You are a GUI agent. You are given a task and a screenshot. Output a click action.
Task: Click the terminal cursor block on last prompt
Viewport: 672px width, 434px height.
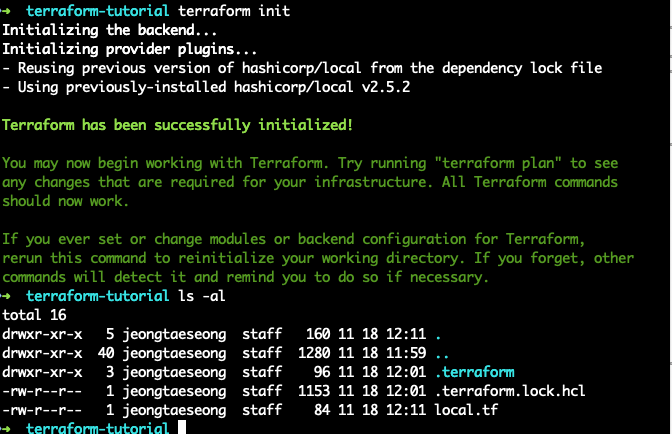click(x=182, y=427)
